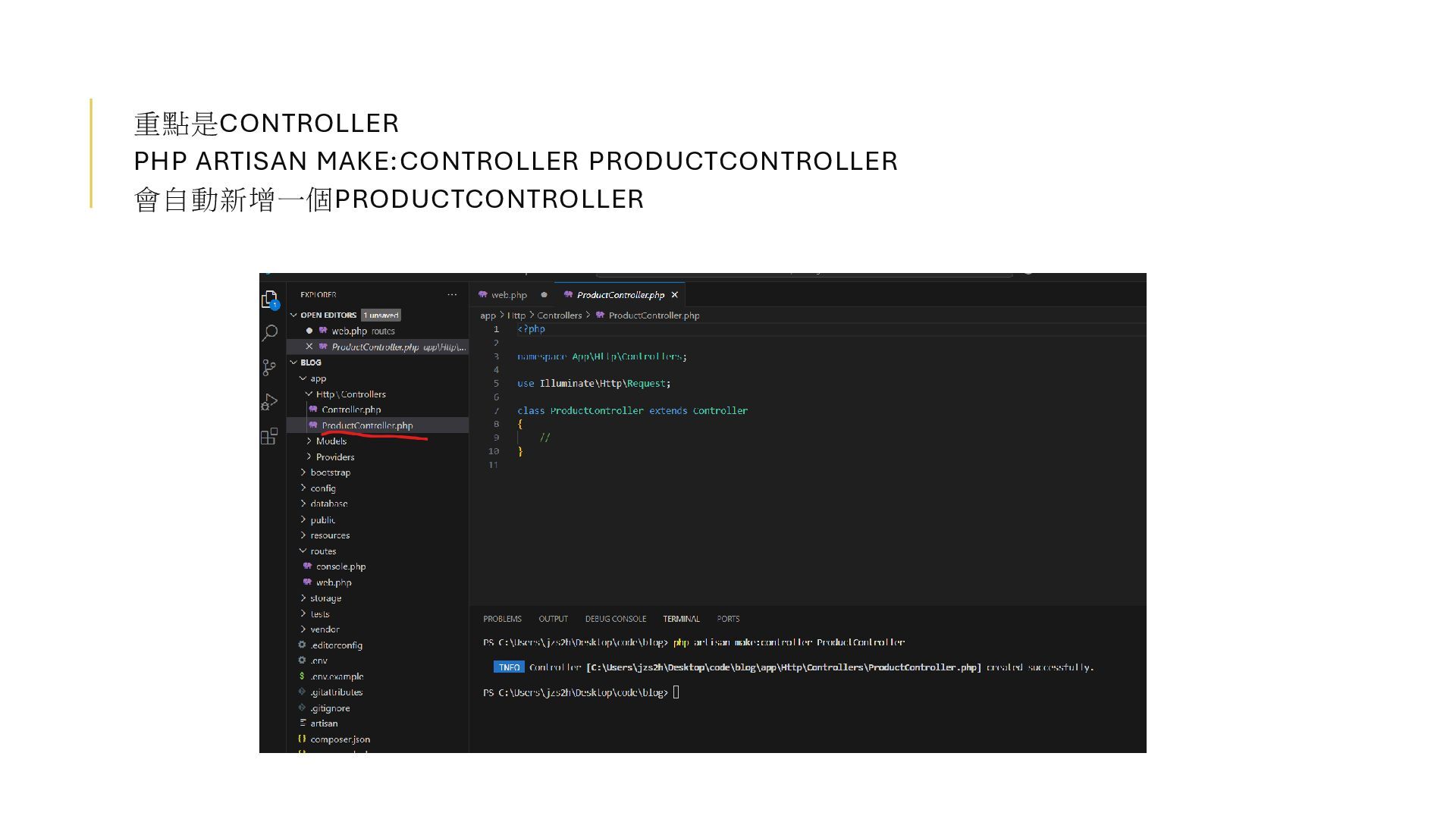Switch to the DEBUG CONSOLE panel tab
Image resolution: width=1456 pixels, height=819 pixels.
(x=616, y=619)
